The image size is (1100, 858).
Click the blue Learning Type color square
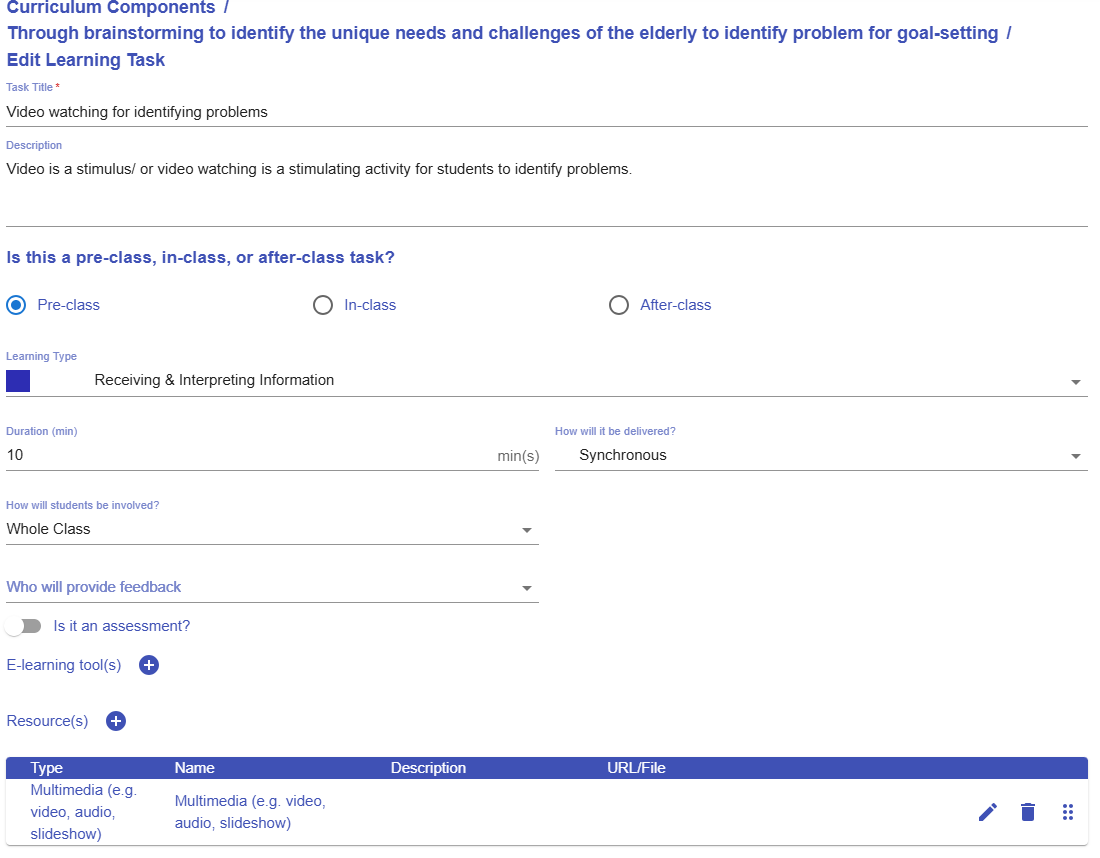pos(18,381)
